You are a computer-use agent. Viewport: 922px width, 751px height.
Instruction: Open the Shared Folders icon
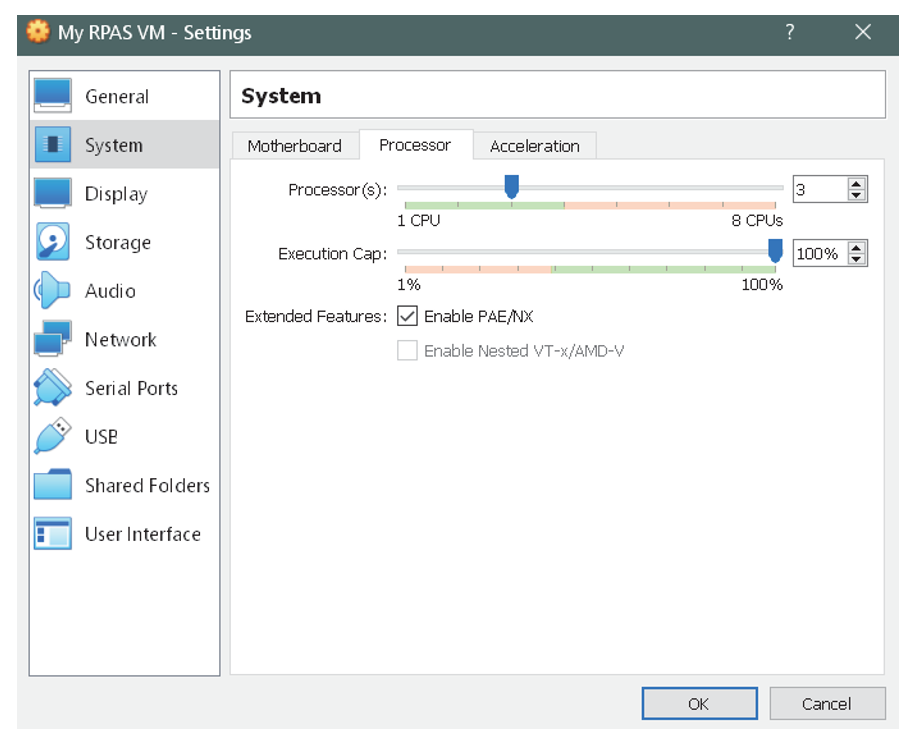click(x=52, y=485)
